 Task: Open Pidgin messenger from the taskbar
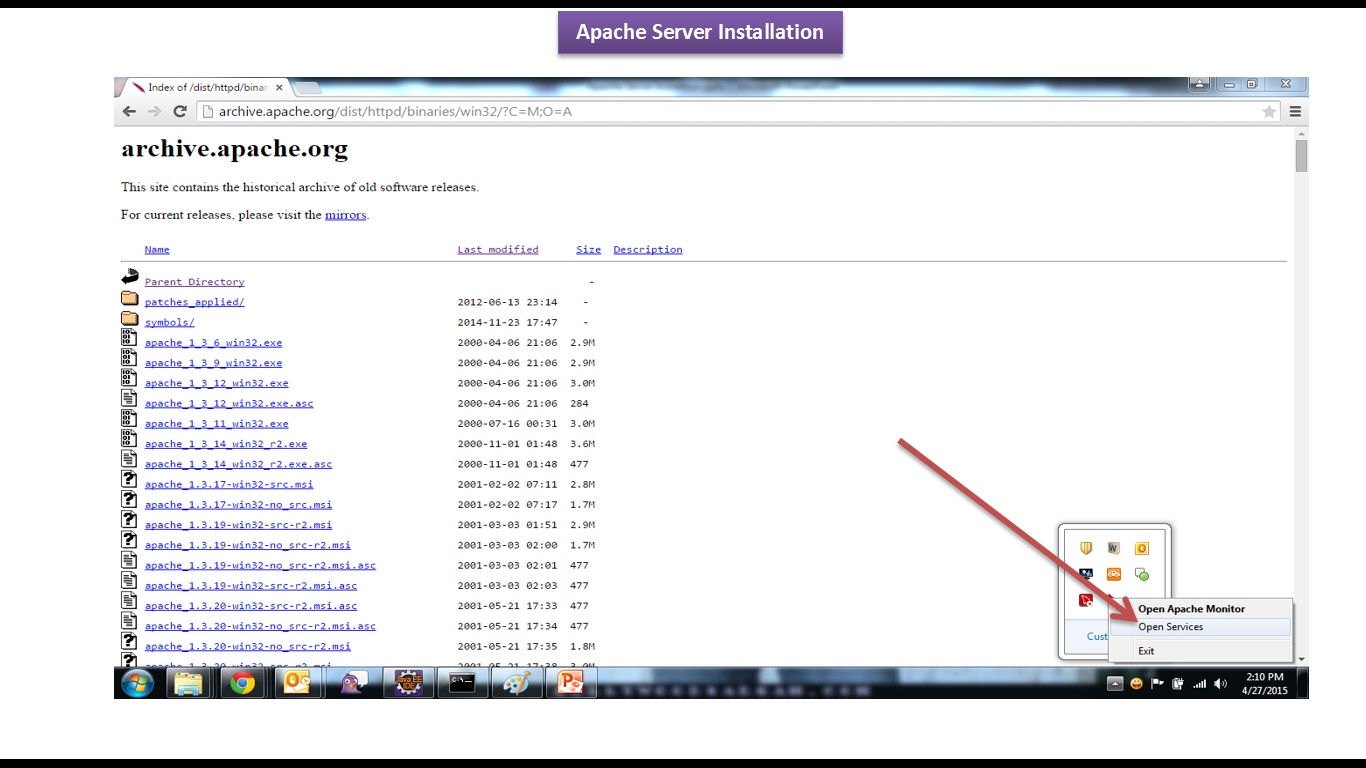click(352, 684)
